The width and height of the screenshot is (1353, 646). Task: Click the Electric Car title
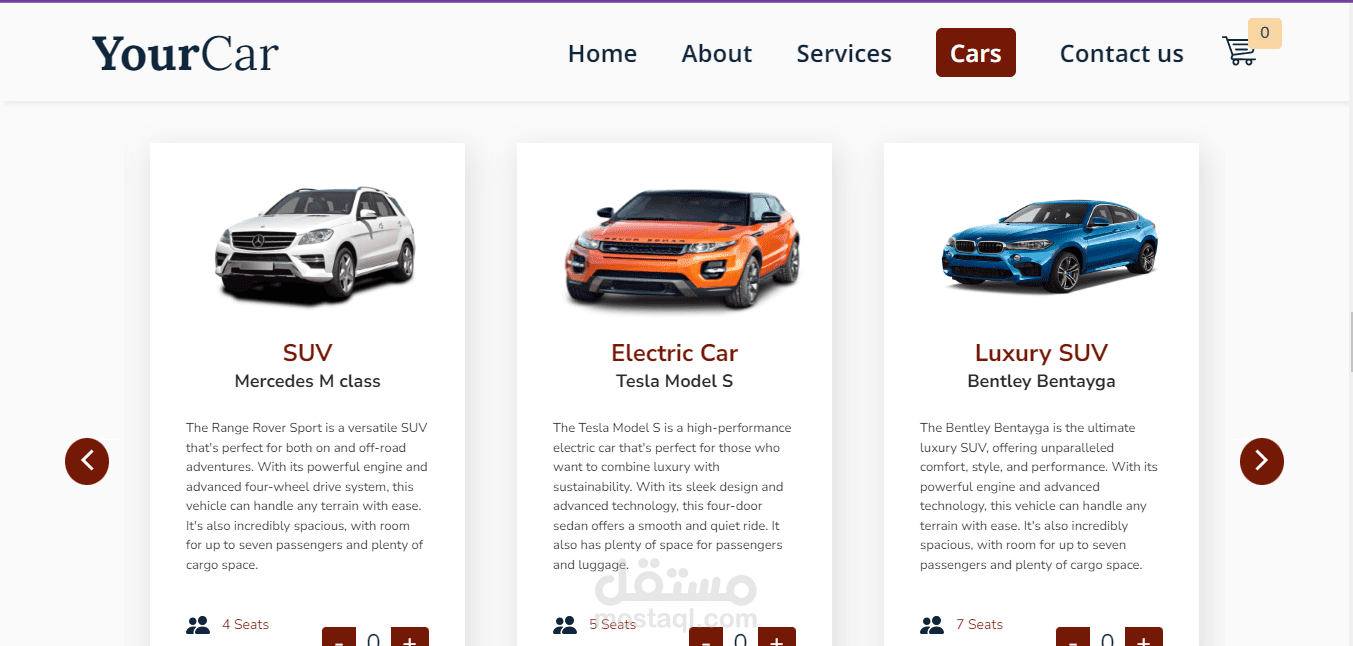tap(674, 353)
